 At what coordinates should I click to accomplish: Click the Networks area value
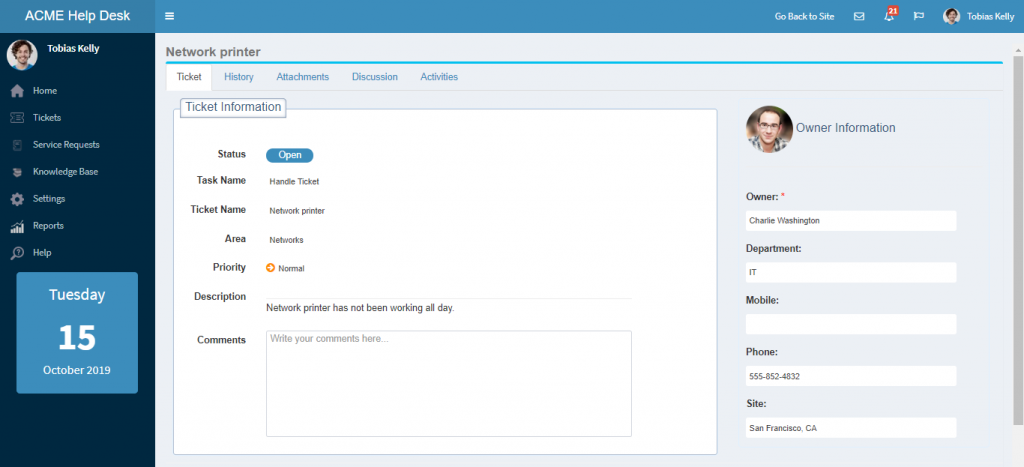(x=287, y=240)
